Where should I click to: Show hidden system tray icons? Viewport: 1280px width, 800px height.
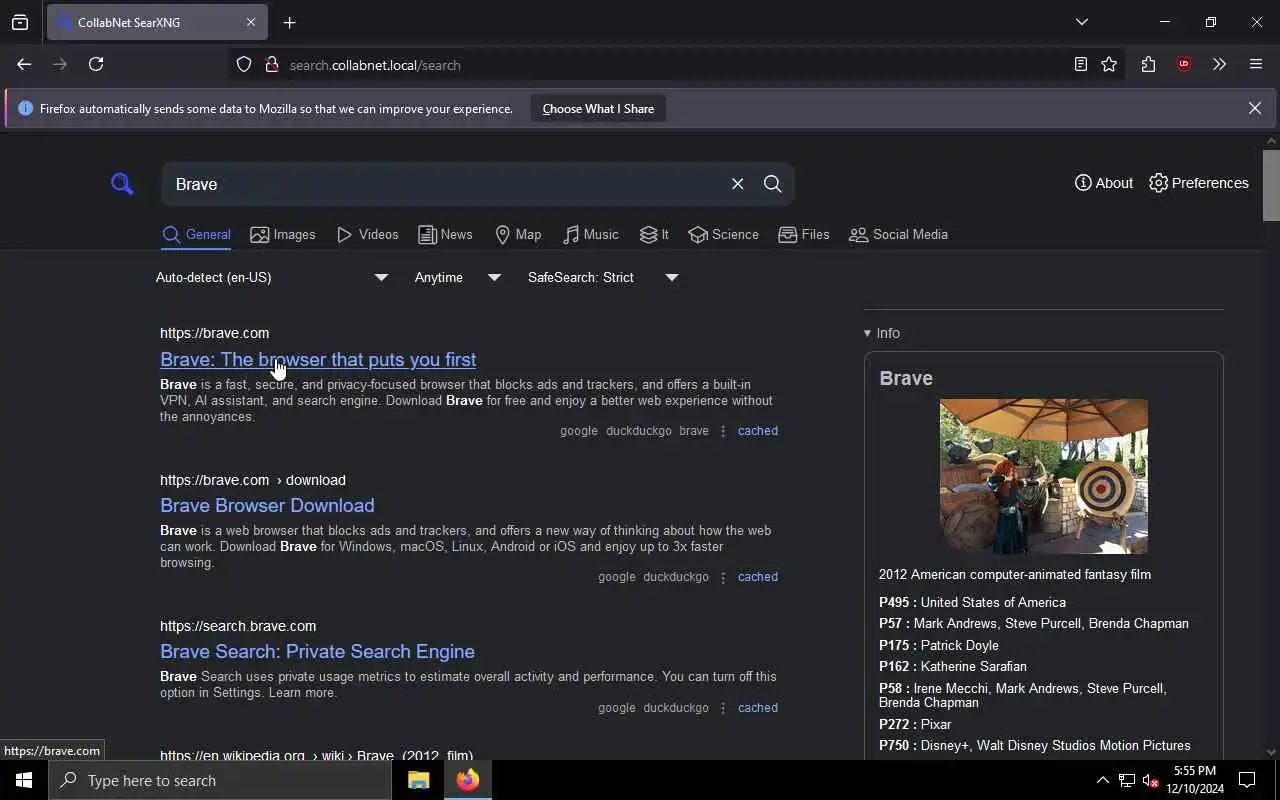coord(1102,781)
